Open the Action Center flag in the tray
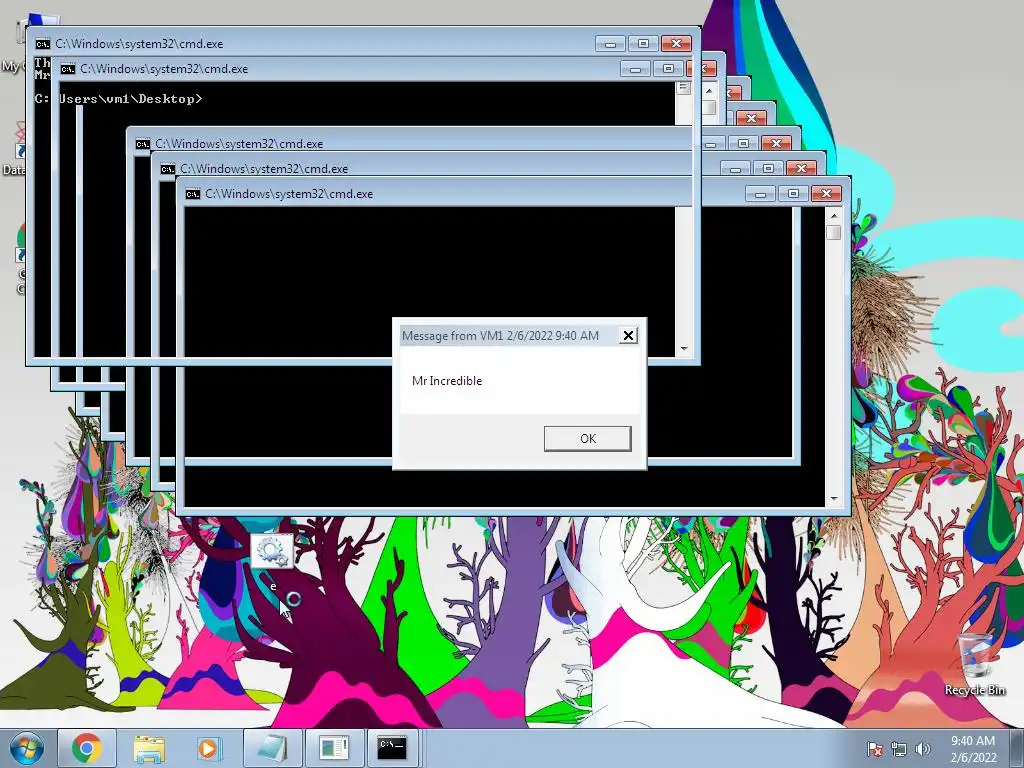This screenshot has width=1024, height=768. click(875, 749)
